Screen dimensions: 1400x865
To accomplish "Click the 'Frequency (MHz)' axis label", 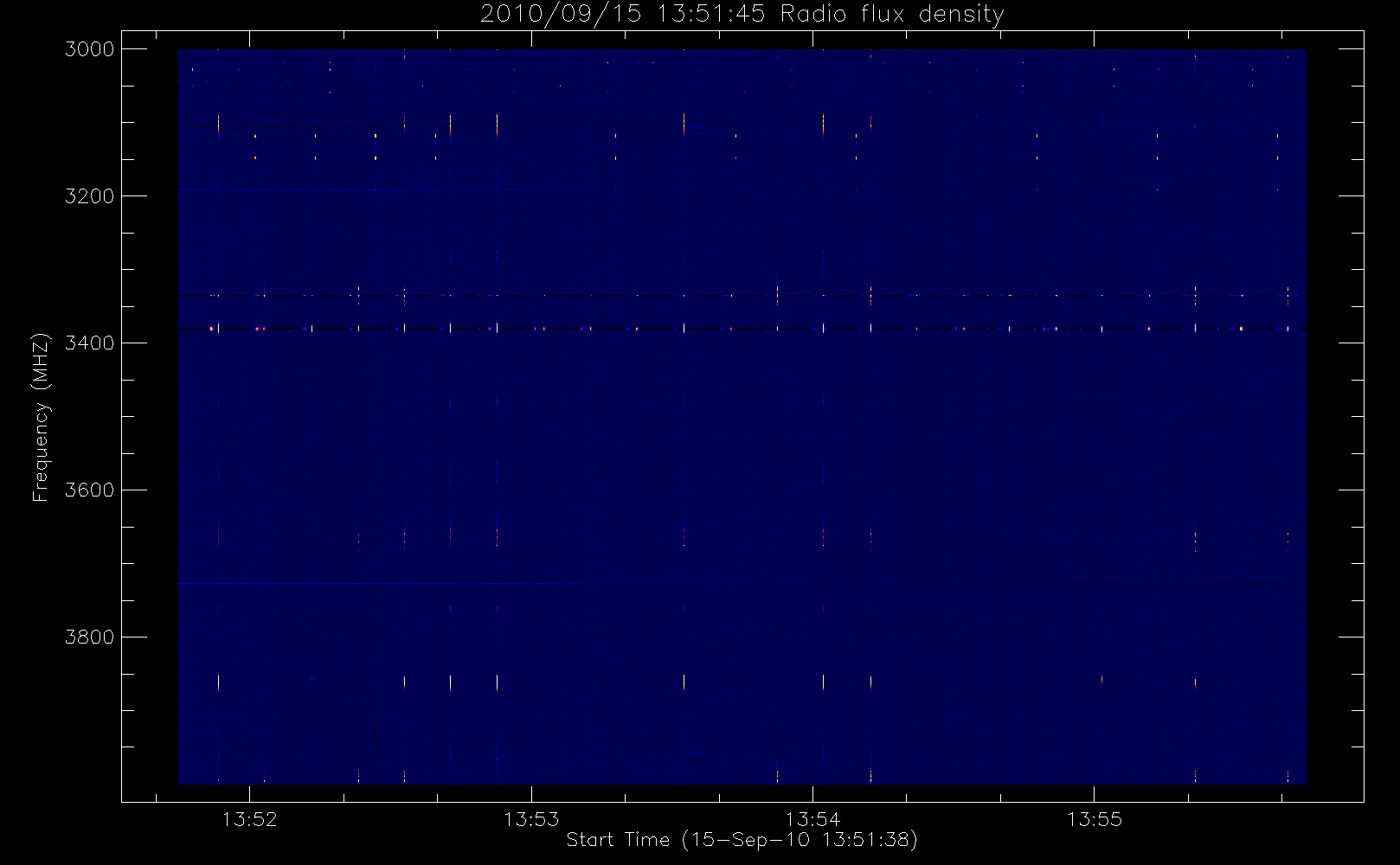I will (41, 417).
